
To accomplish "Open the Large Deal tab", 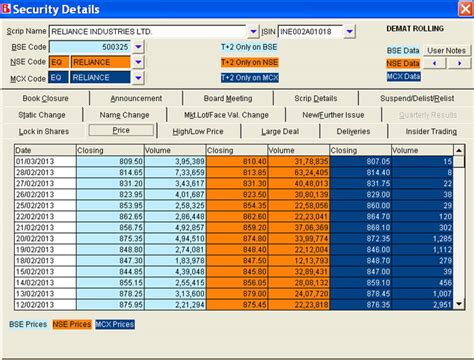I will click(280, 131).
